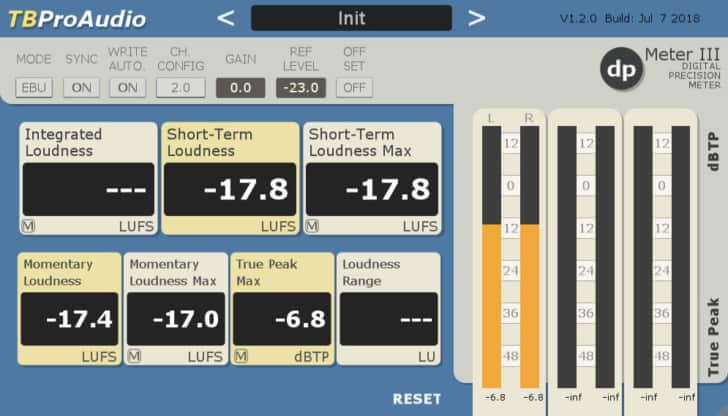Click the GAIN value field 0.0
Image resolution: width=728 pixels, height=416 pixels.
[x=240, y=88]
